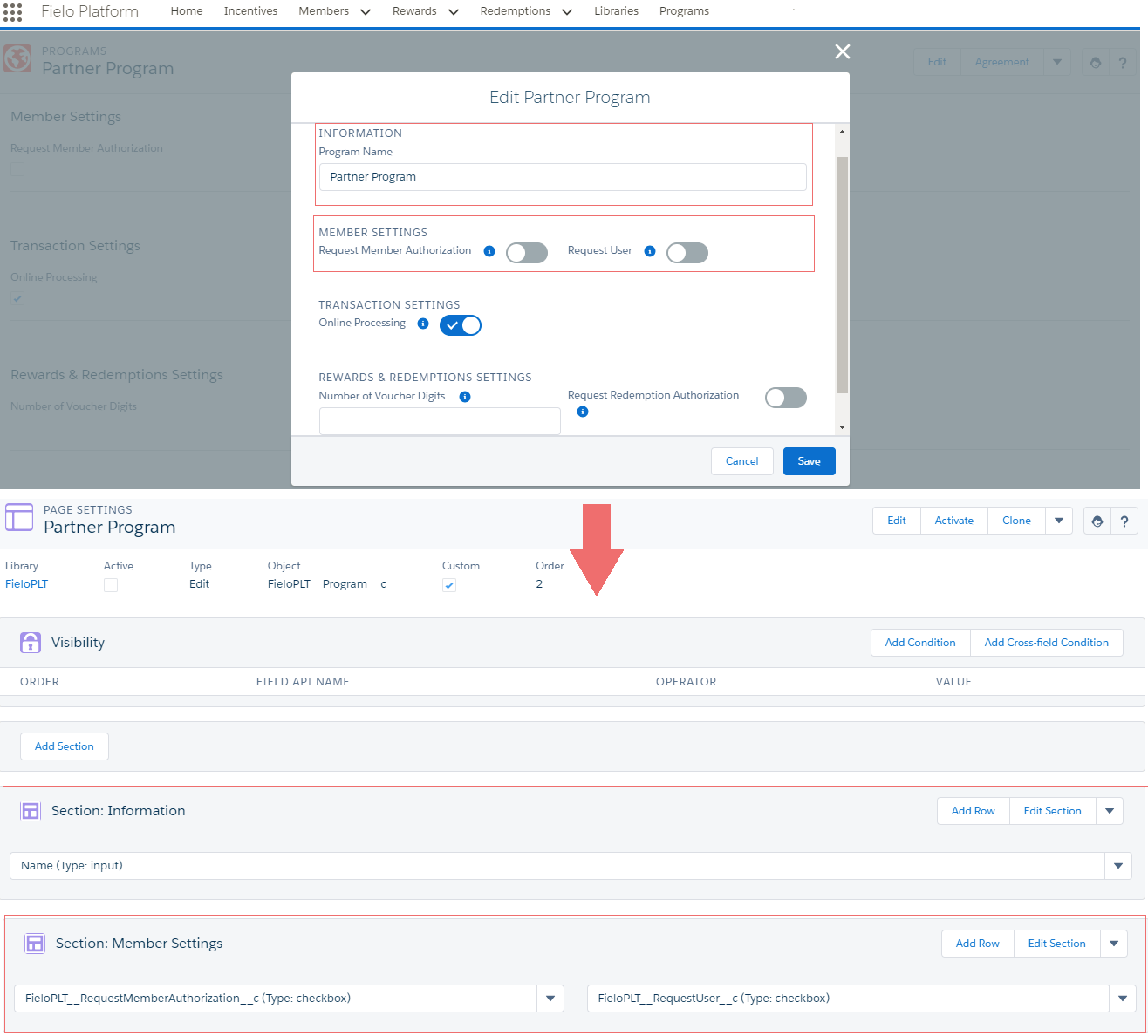This screenshot has height=1036, width=1148.
Task: Open the Redemptions tab
Action: pyautogui.click(x=516, y=11)
